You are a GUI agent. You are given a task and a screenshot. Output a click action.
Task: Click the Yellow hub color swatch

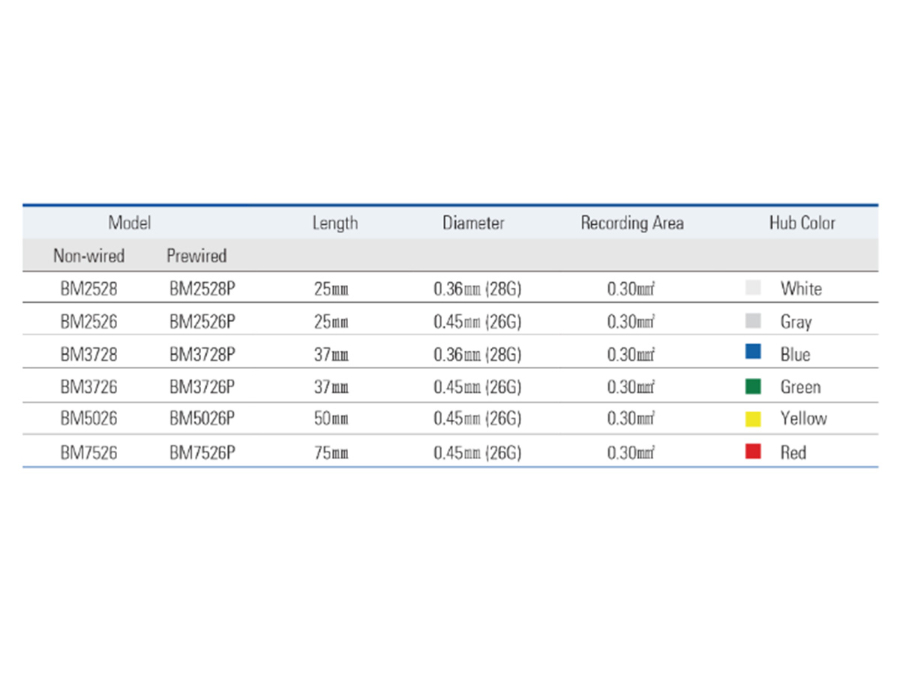753,419
